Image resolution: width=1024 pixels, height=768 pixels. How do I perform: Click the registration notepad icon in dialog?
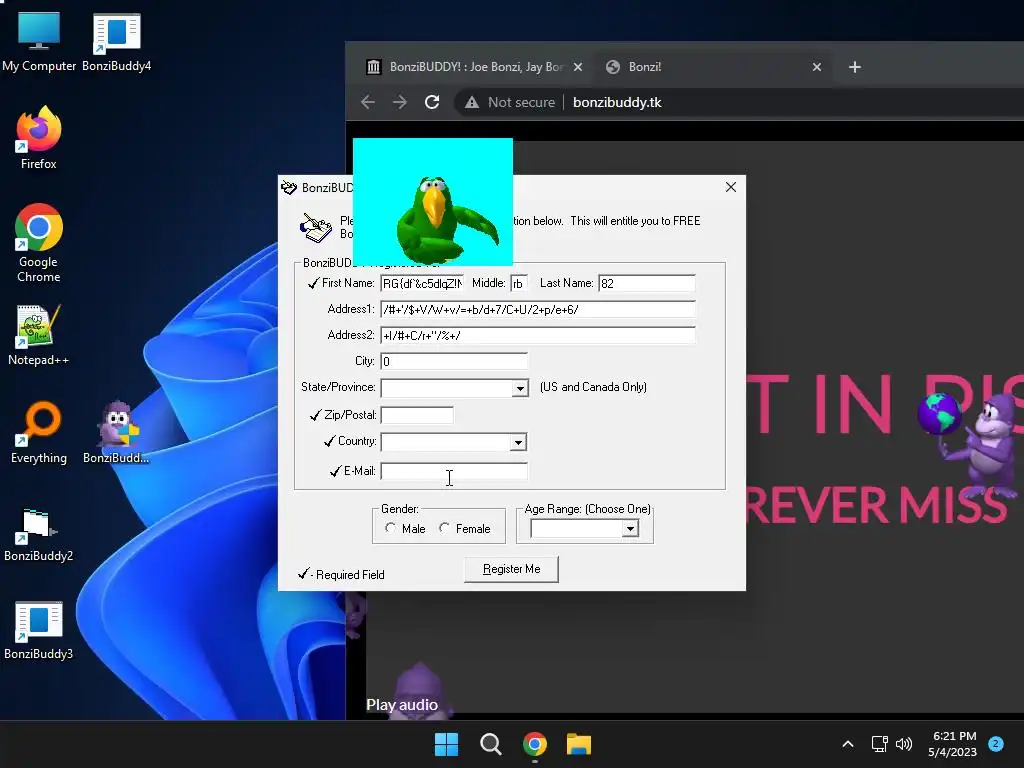[316, 227]
